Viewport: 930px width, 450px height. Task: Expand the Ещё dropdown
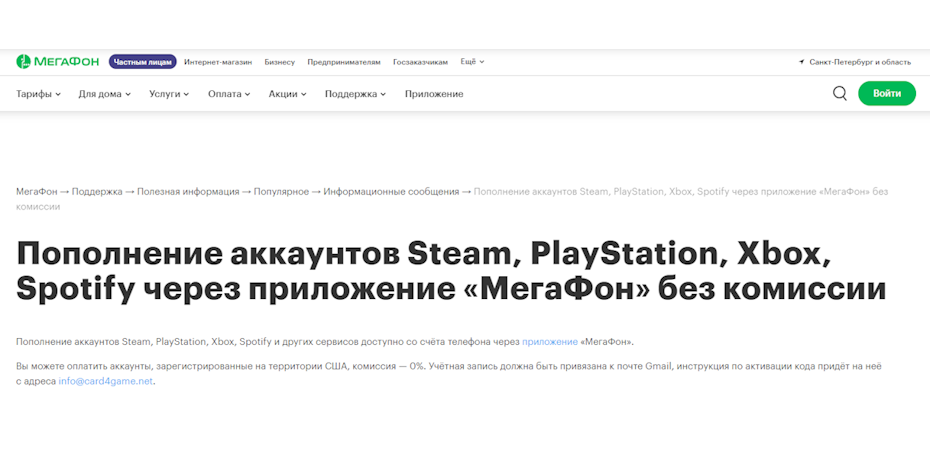pos(472,62)
